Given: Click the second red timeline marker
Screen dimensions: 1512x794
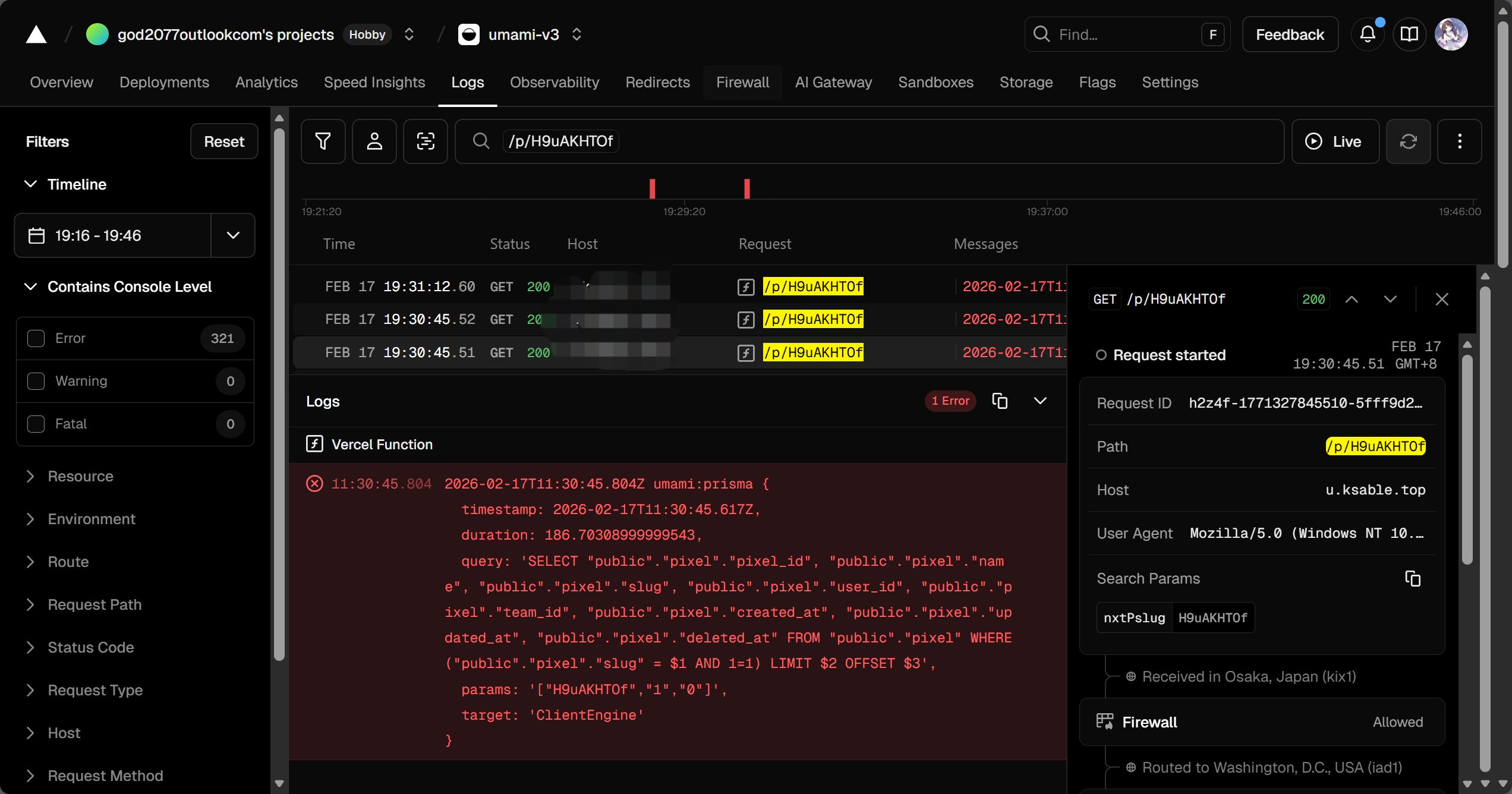Looking at the screenshot, I should [x=747, y=188].
